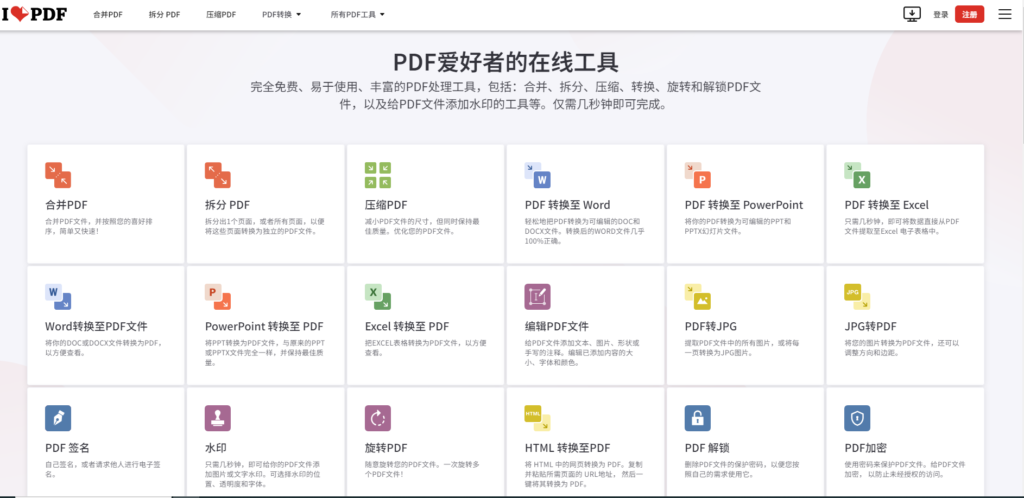Open the hamburger menu icon
The height and width of the screenshot is (498, 1024).
(x=1004, y=14)
